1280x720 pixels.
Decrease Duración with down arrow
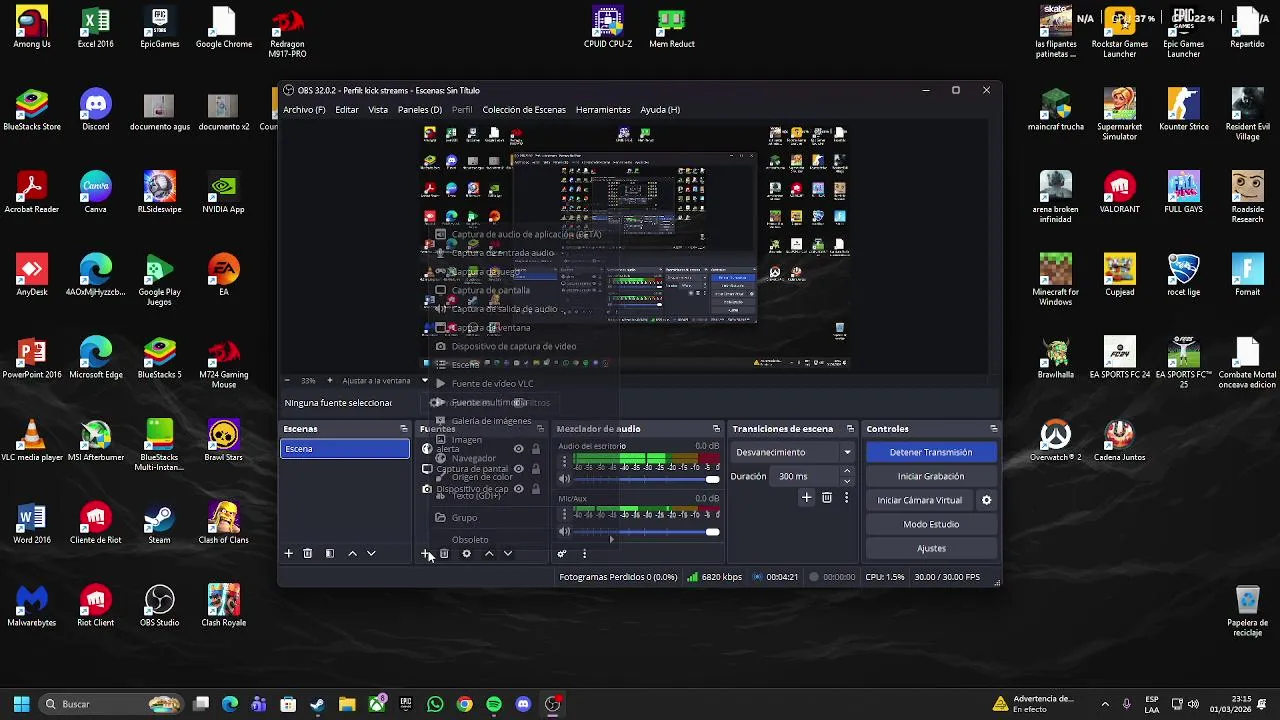847,481
